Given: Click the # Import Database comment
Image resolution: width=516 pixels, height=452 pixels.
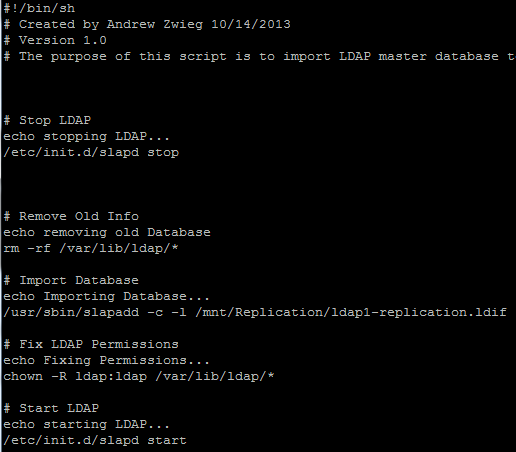Looking at the screenshot, I should [71, 280].
